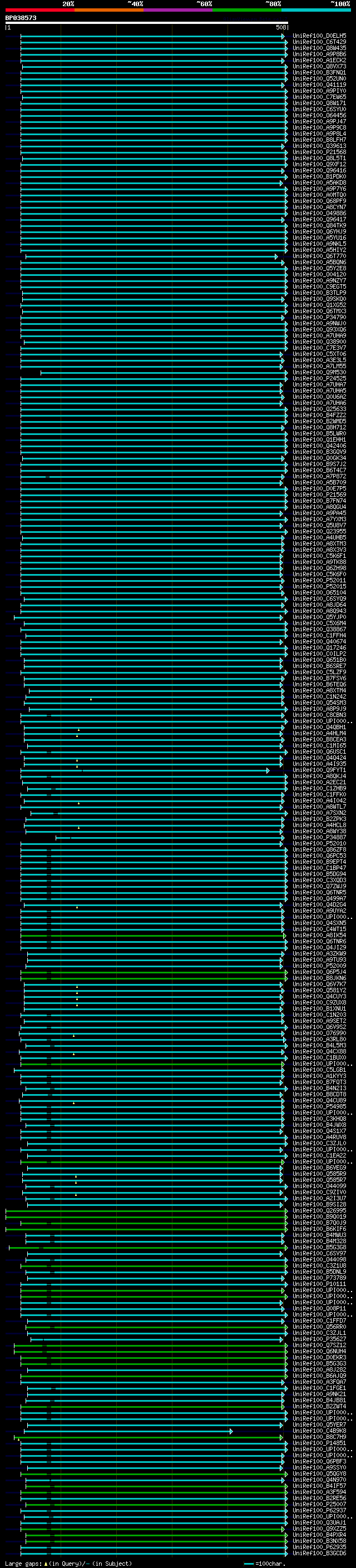Open UniRef100_A3FQA7 entry

(x=319, y=1381)
